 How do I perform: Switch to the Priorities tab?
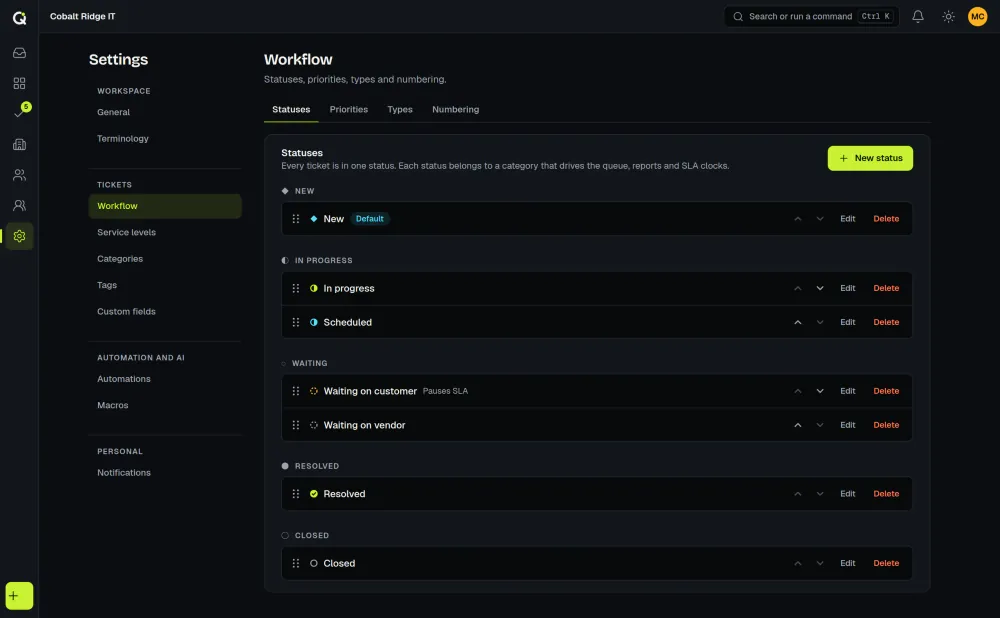(349, 110)
